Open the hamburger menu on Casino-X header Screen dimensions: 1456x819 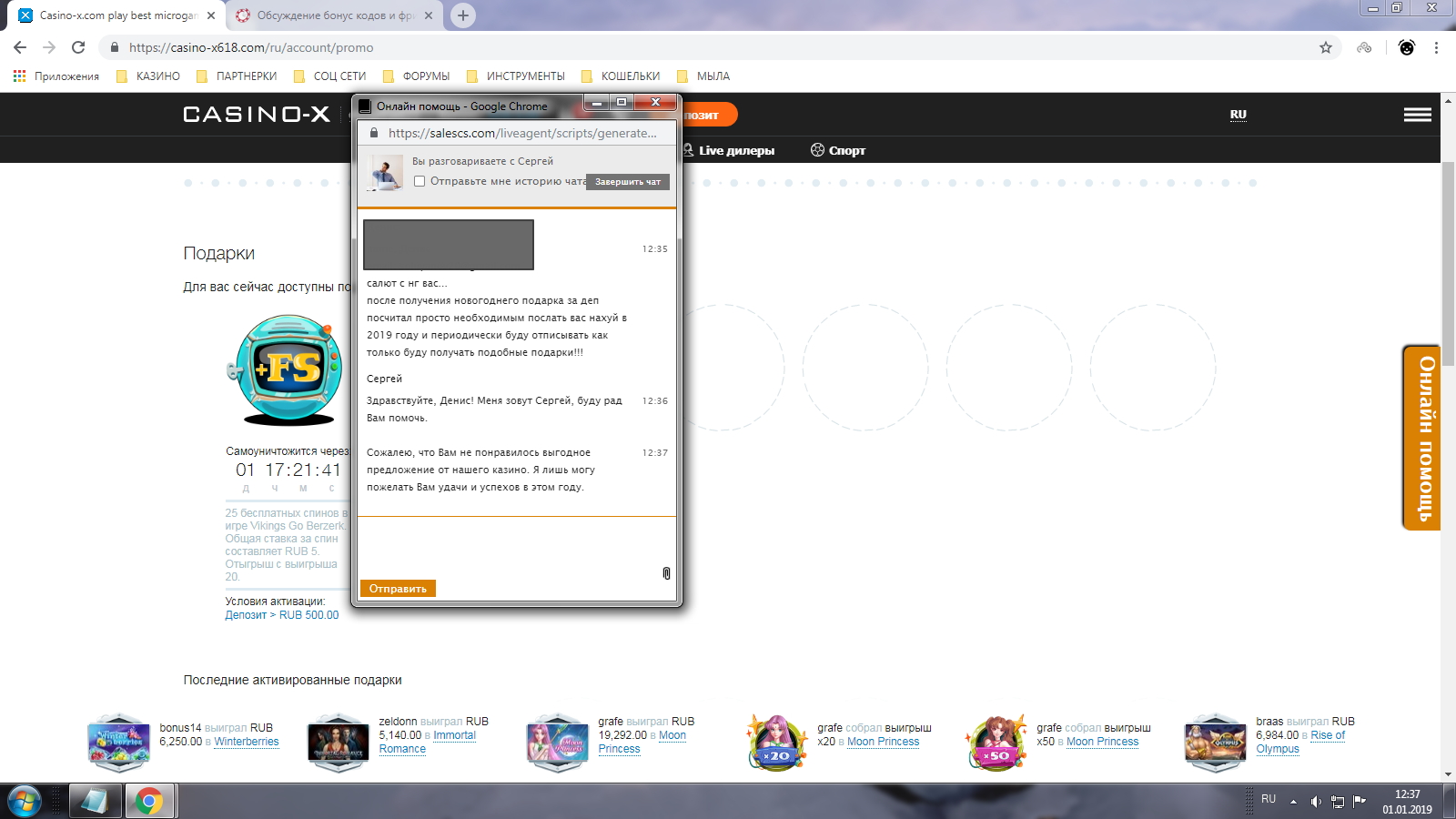(1417, 115)
